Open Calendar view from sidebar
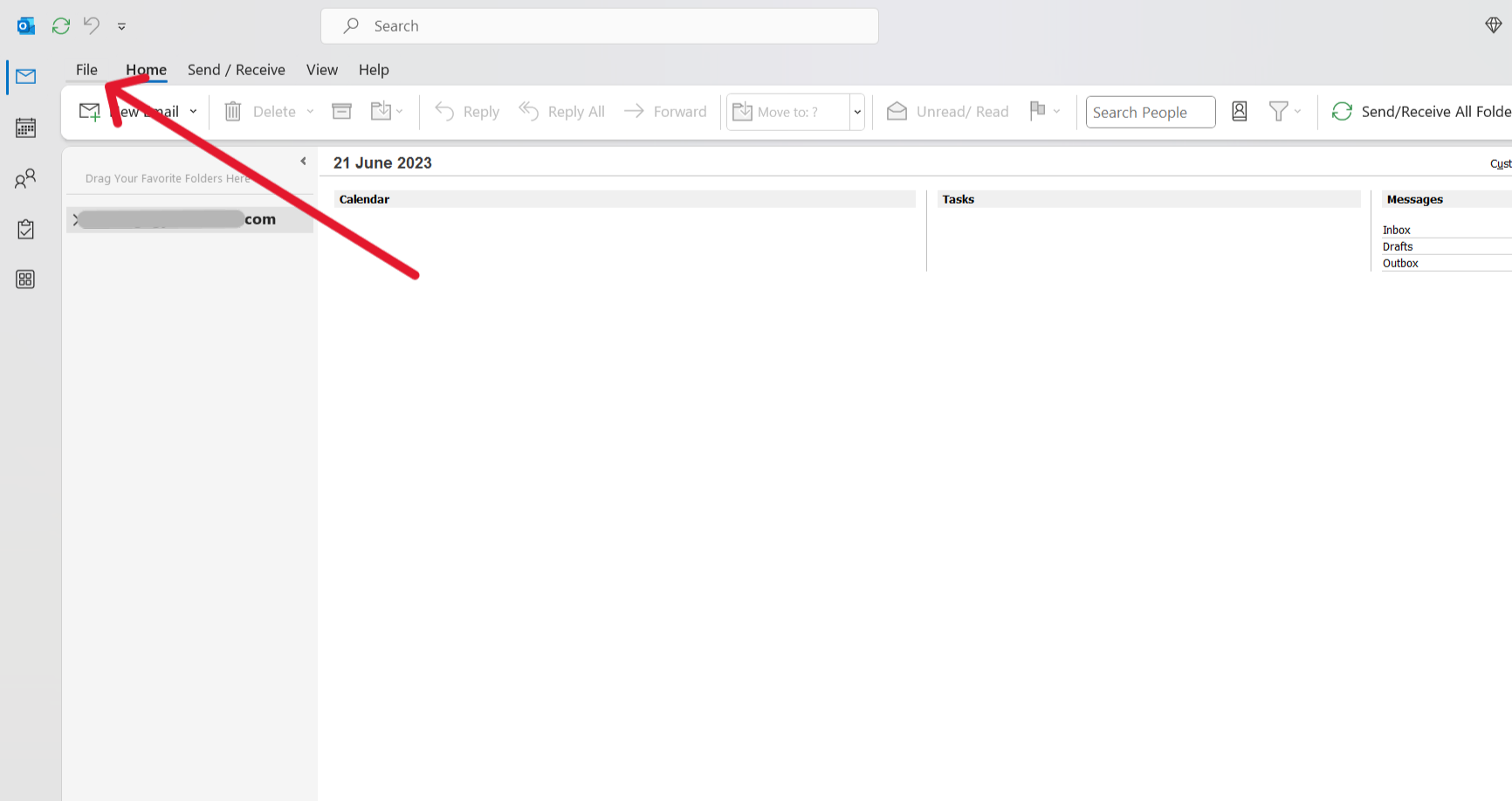Image resolution: width=1512 pixels, height=801 pixels. tap(25, 128)
